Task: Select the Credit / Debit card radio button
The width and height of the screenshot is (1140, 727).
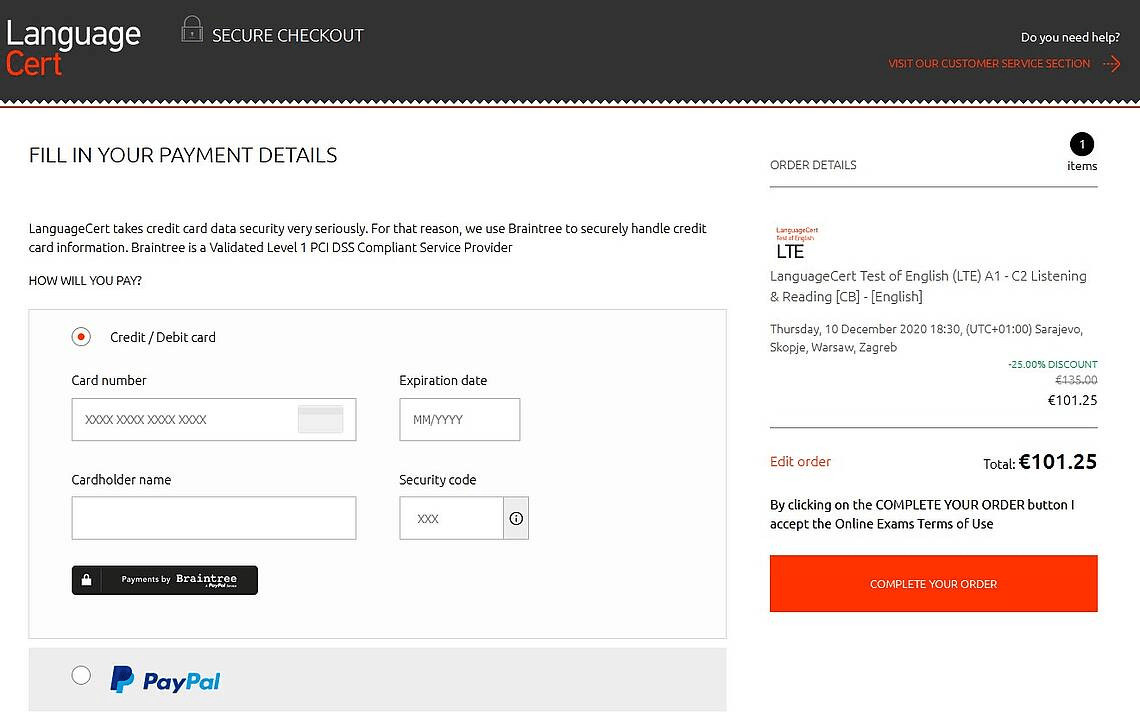Action: click(81, 337)
